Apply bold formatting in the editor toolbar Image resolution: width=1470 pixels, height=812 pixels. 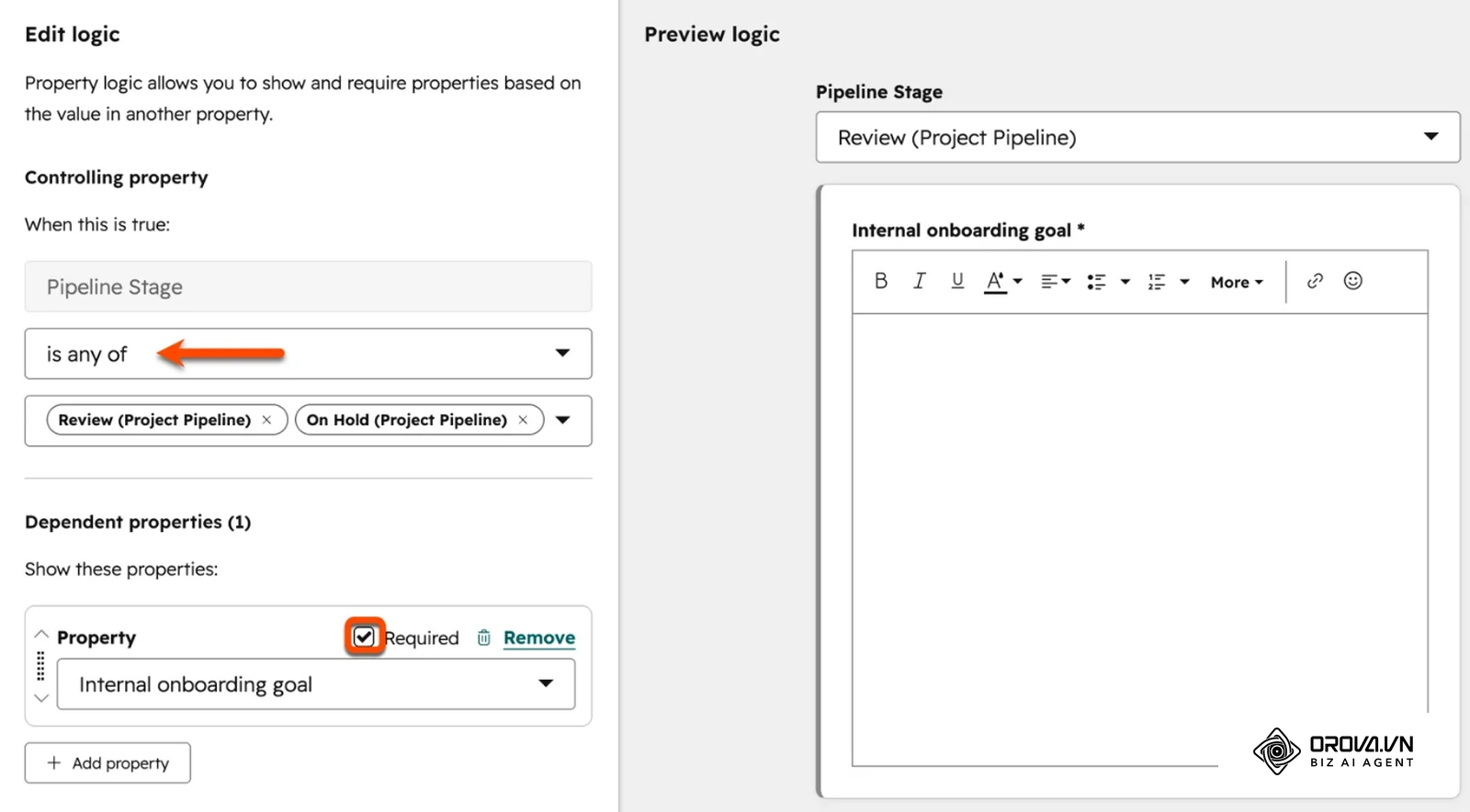click(880, 281)
